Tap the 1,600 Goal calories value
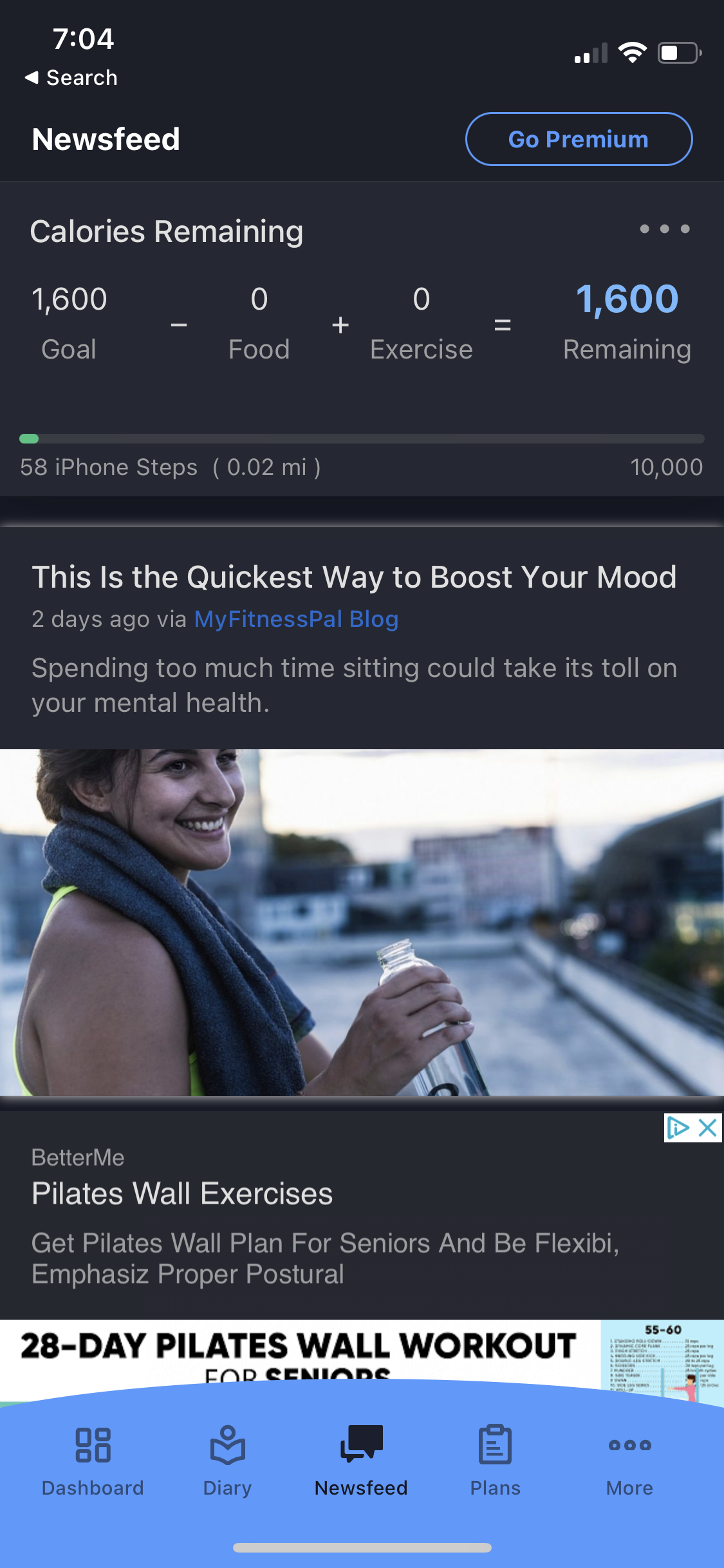The width and height of the screenshot is (724, 1568). tap(70, 299)
